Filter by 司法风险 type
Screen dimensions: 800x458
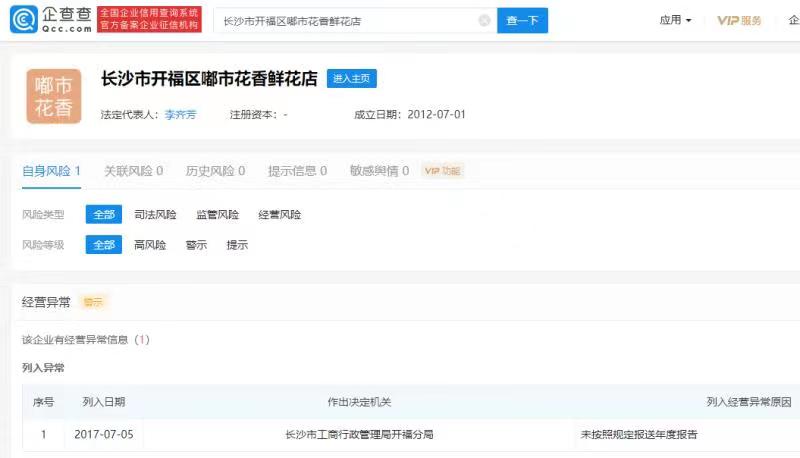click(155, 215)
